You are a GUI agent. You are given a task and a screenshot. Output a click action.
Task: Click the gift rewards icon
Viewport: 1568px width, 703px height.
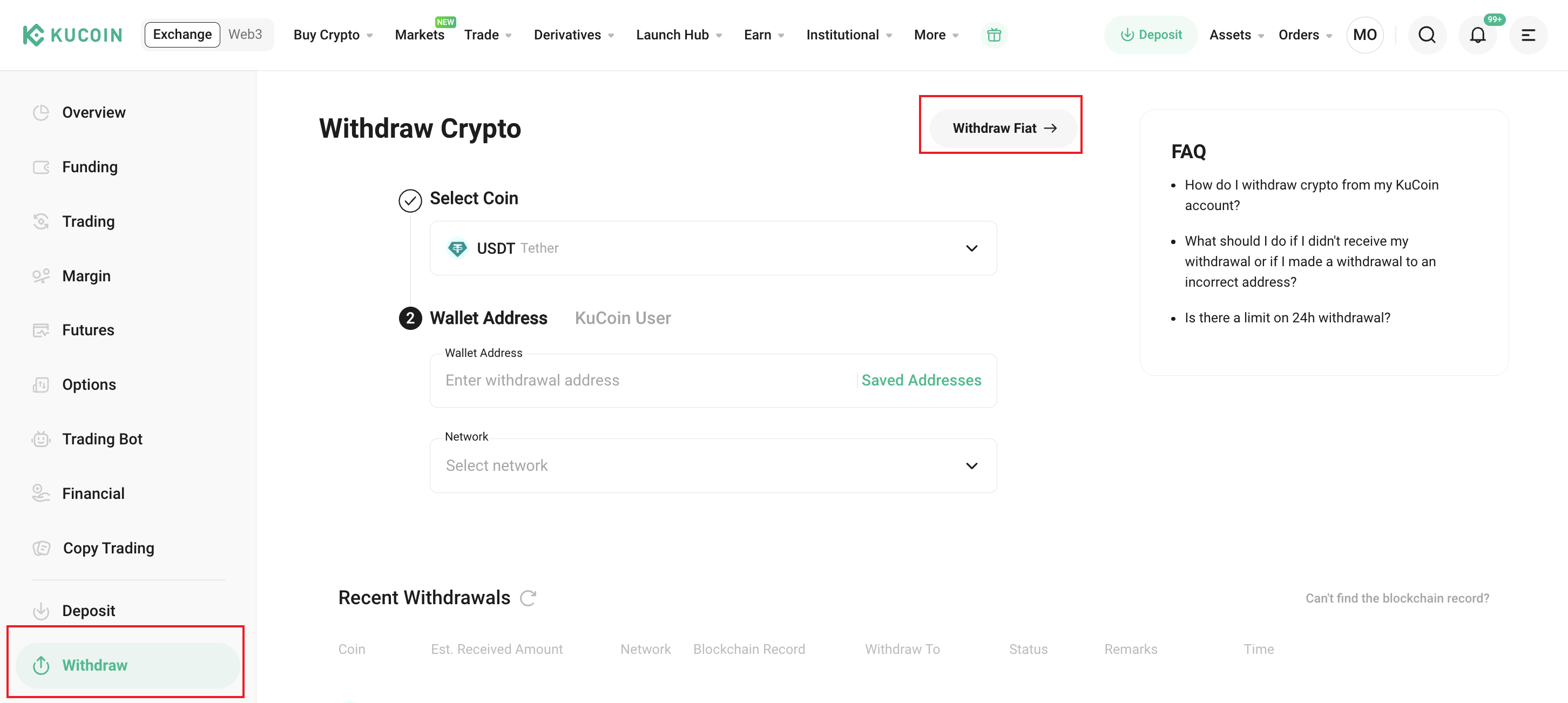[994, 35]
